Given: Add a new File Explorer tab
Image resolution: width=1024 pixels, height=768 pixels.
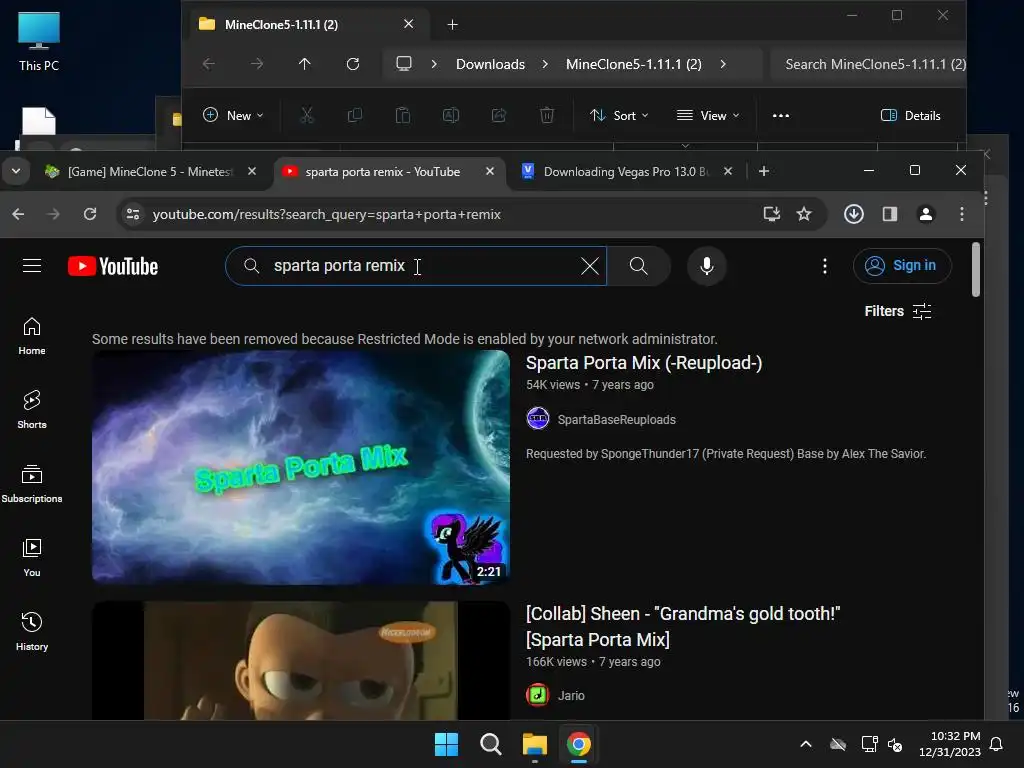Looking at the screenshot, I should pos(453,25).
